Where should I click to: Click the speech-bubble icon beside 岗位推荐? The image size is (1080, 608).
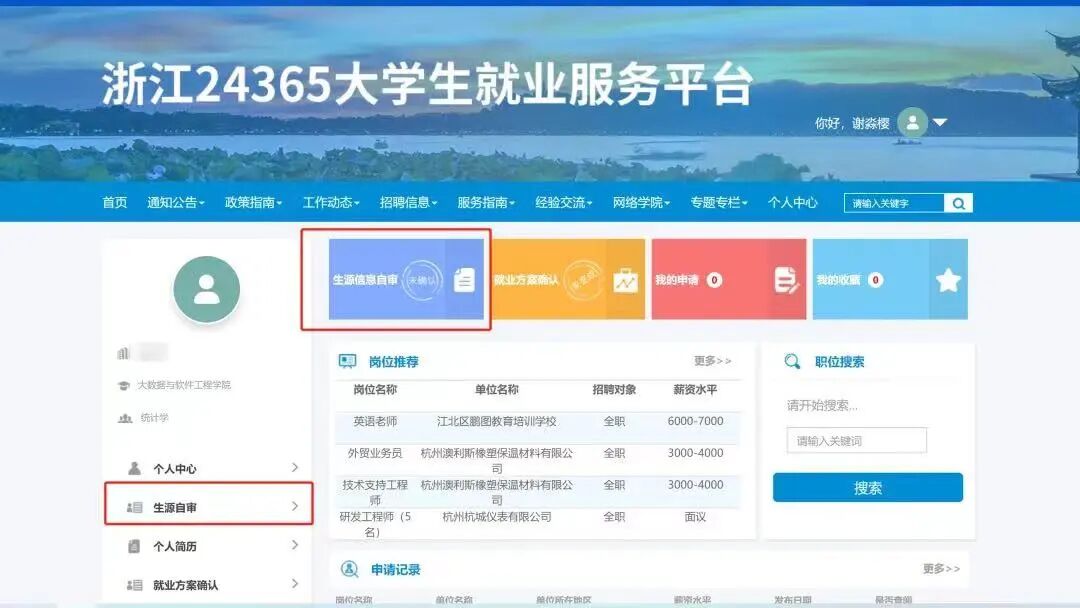click(349, 361)
